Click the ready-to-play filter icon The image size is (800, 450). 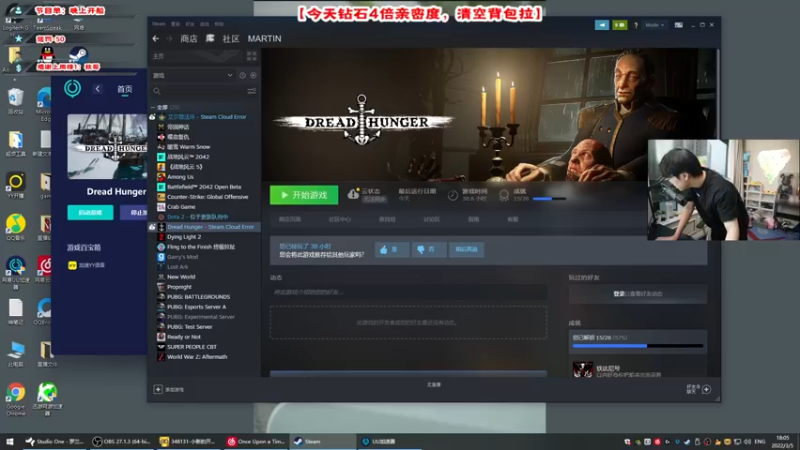(x=253, y=76)
